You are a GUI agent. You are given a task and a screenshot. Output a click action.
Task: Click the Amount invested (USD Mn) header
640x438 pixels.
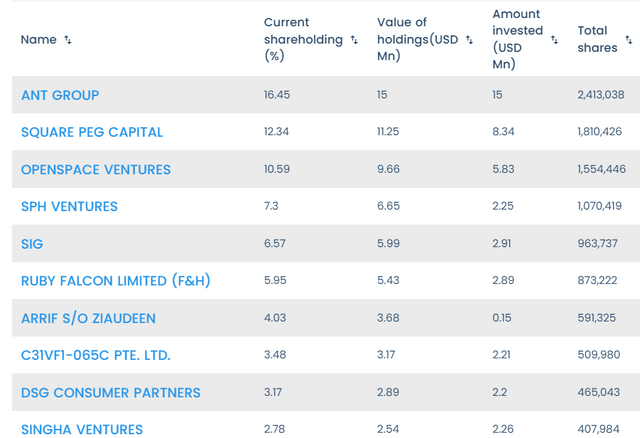pos(517,39)
